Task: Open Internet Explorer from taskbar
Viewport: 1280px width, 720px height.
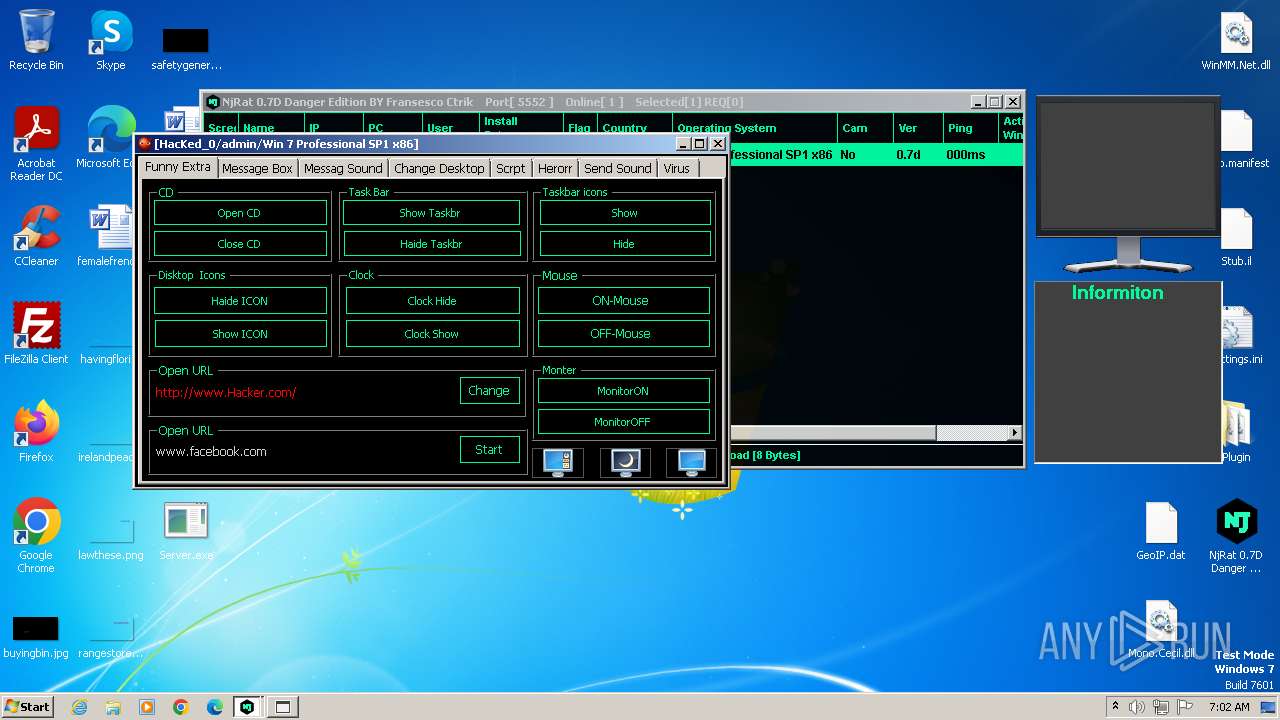Action: pos(79,707)
